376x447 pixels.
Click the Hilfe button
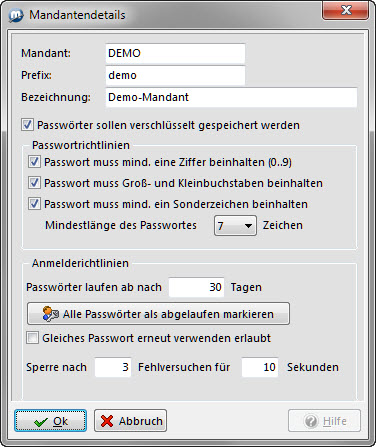325,421
